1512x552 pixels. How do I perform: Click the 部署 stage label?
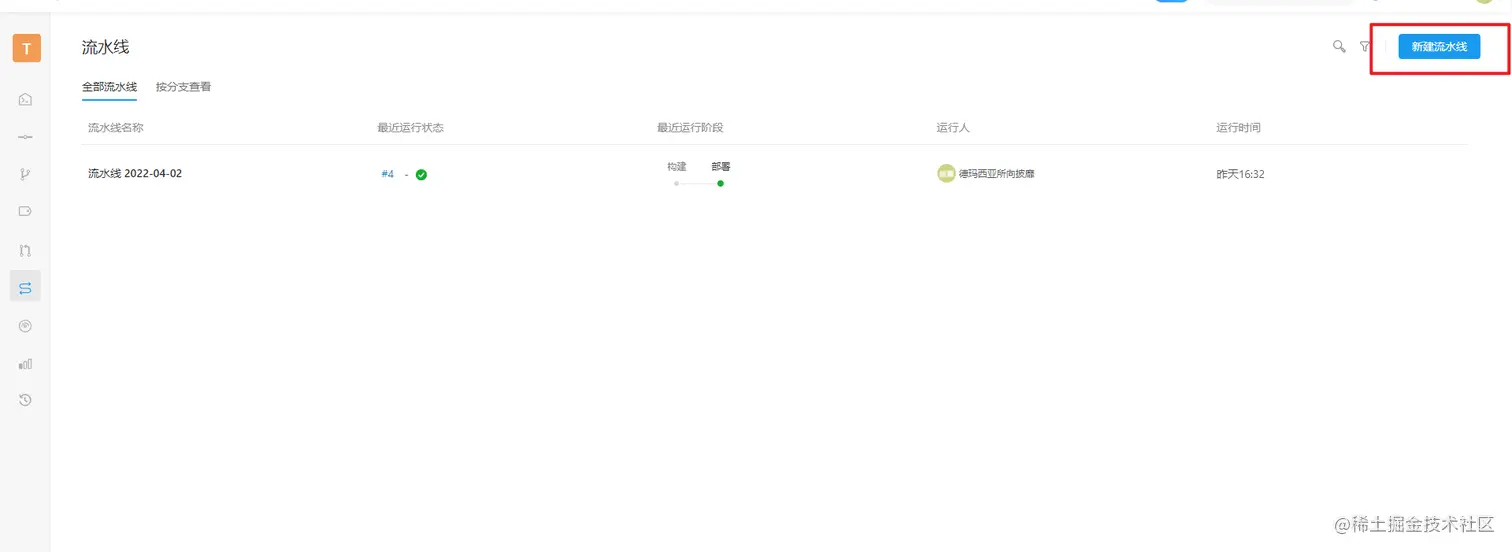click(x=721, y=166)
